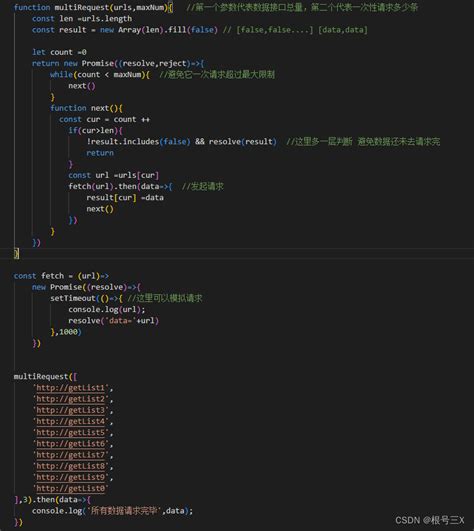This screenshot has width=474, height=531.
Task: Click the 'const len =urls.length' line
Action: (x=82, y=19)
